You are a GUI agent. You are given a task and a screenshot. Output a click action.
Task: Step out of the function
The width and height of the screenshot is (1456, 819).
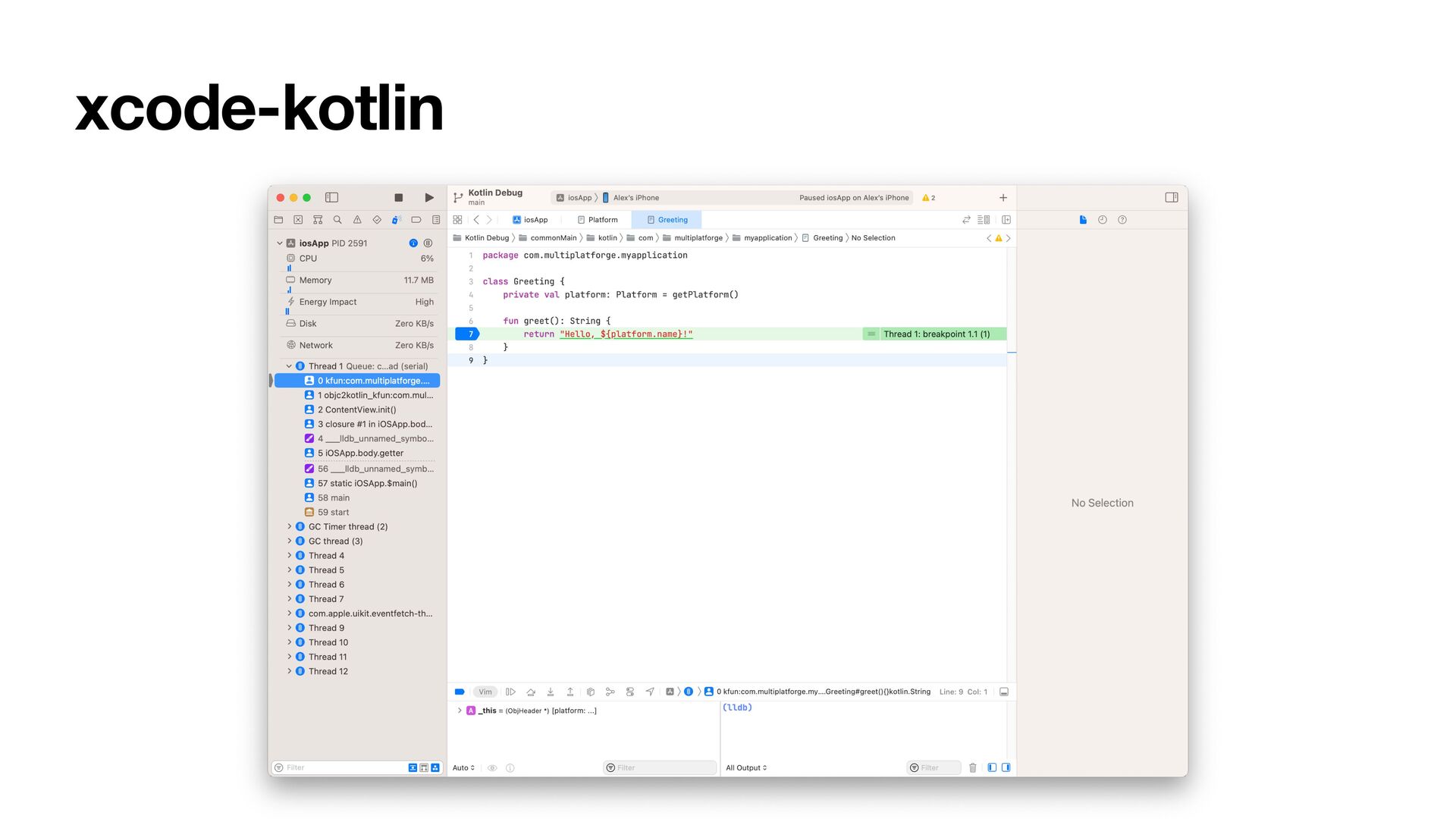(570, 692)
